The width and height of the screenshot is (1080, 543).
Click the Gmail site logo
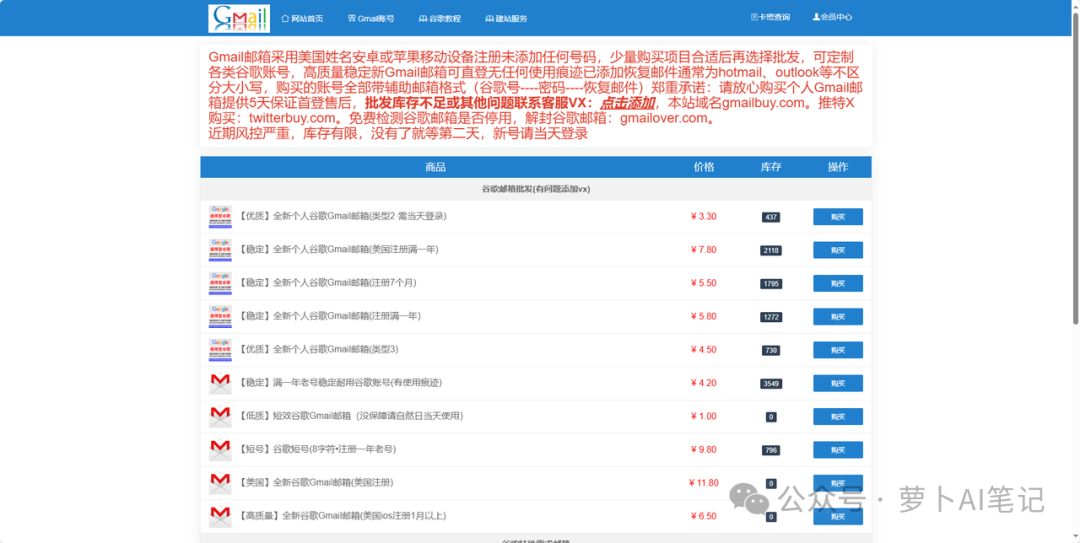click(239, 19)
